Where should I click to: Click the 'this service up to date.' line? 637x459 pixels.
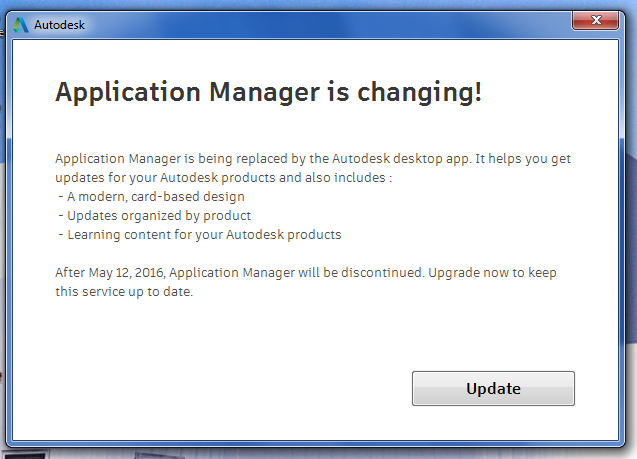[x=124, y=292]
